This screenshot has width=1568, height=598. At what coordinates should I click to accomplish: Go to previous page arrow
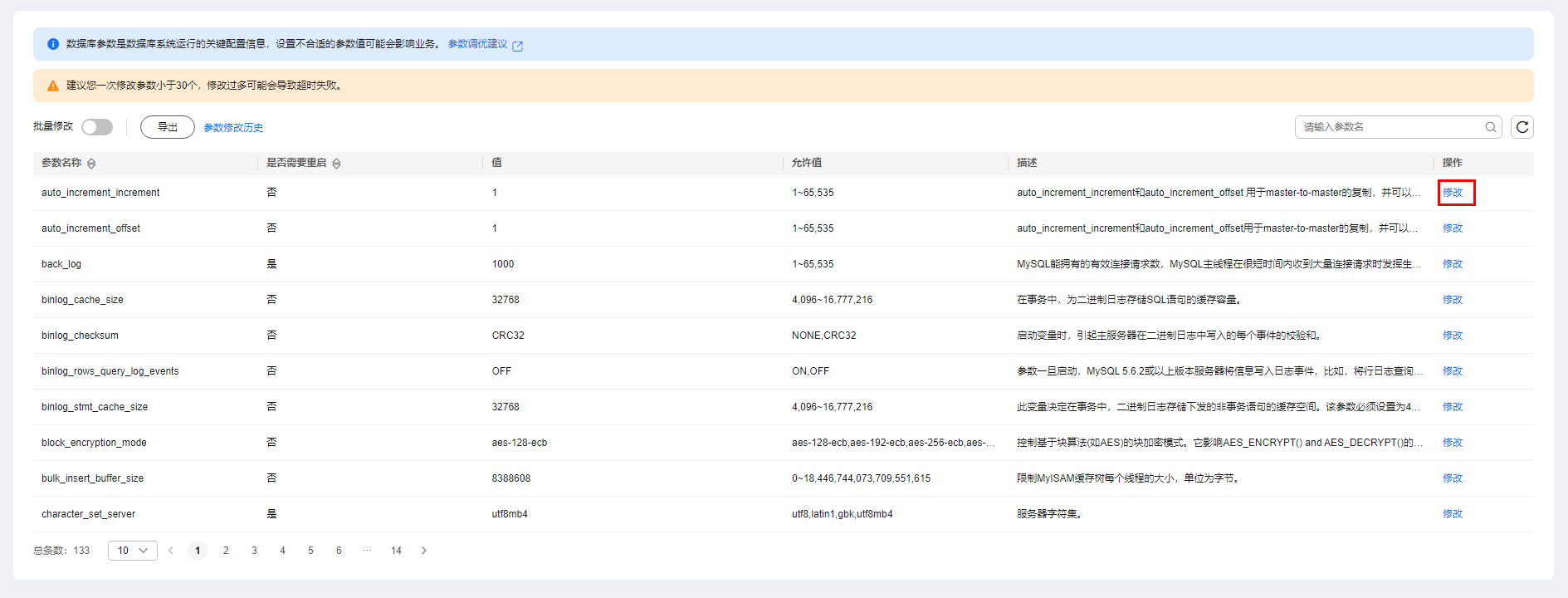[x=171, y=551]
